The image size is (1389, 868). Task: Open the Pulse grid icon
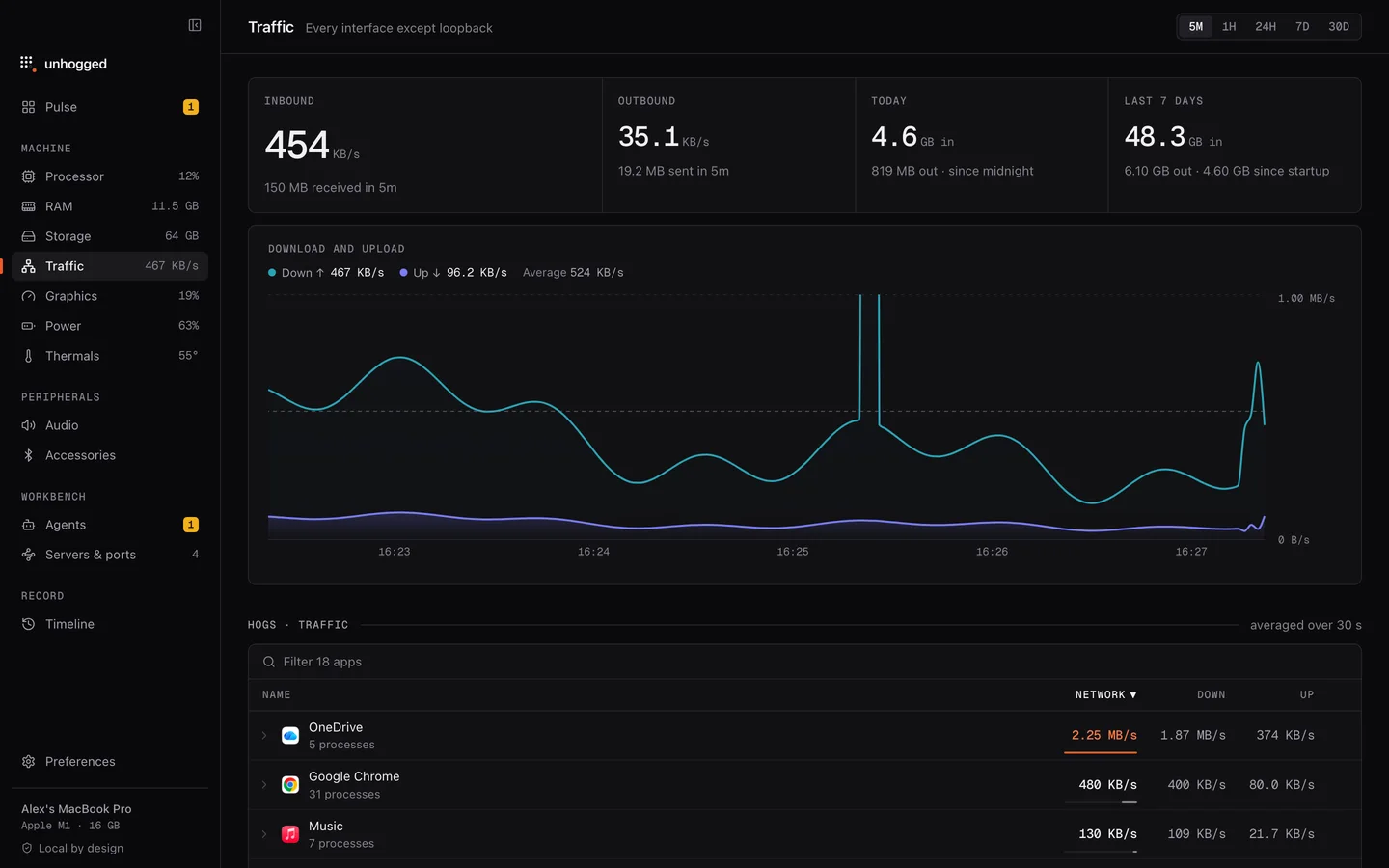(x=28, y=107)
